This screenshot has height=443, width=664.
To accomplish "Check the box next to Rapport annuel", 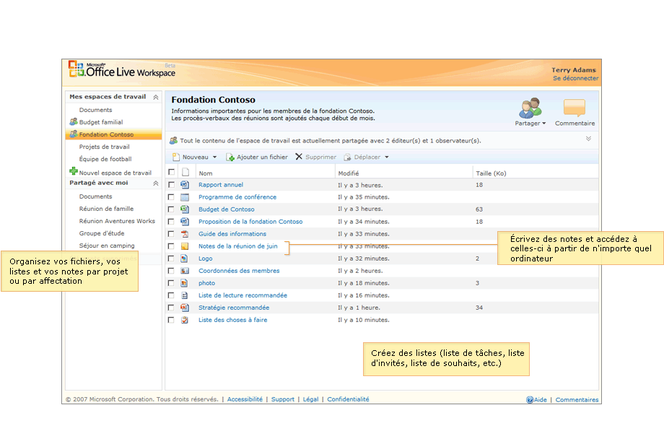I will (171, 185).
